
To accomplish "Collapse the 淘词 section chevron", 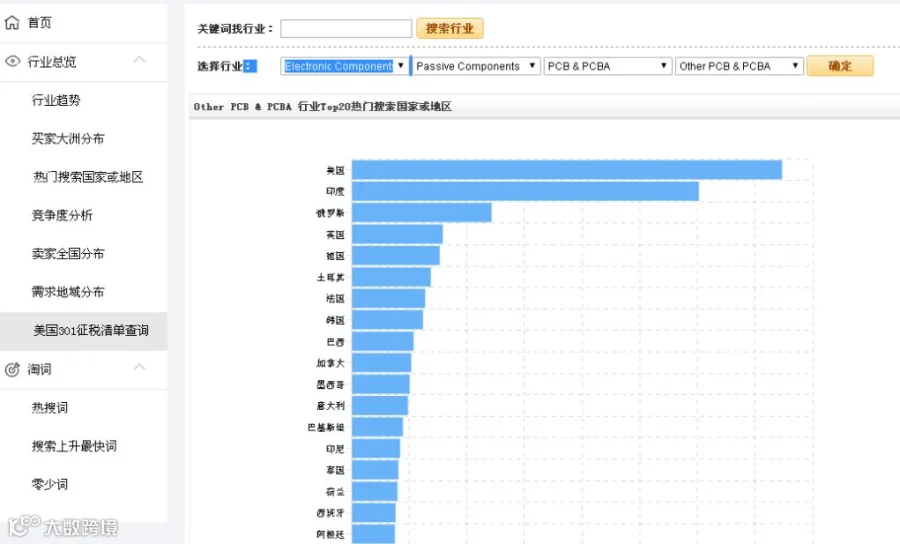I will tap(139, 367).
